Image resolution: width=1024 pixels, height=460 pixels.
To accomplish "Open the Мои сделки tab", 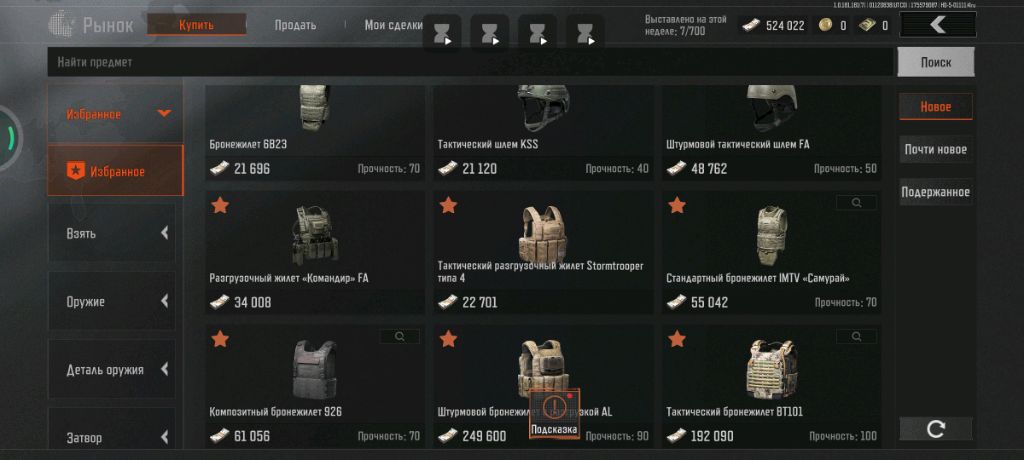I will (x=394, y=25).
